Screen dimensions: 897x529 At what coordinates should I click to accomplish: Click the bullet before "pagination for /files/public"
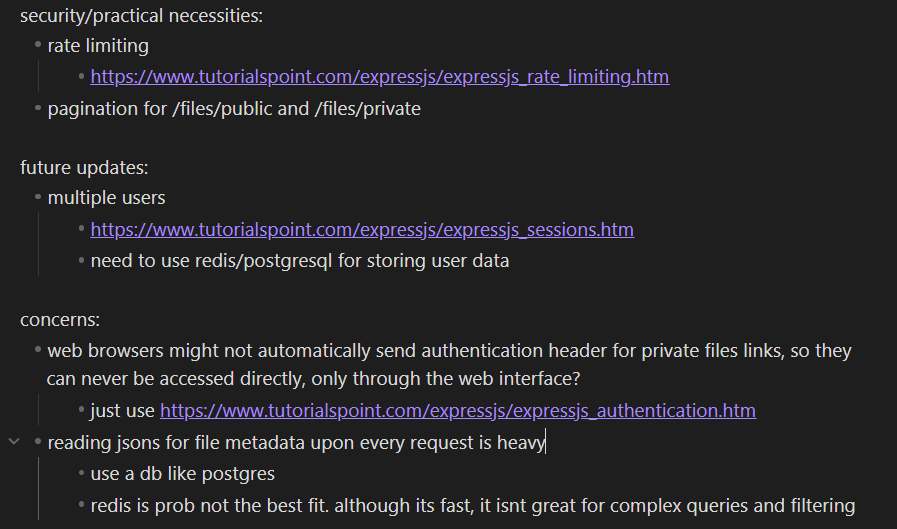point(38,109)
